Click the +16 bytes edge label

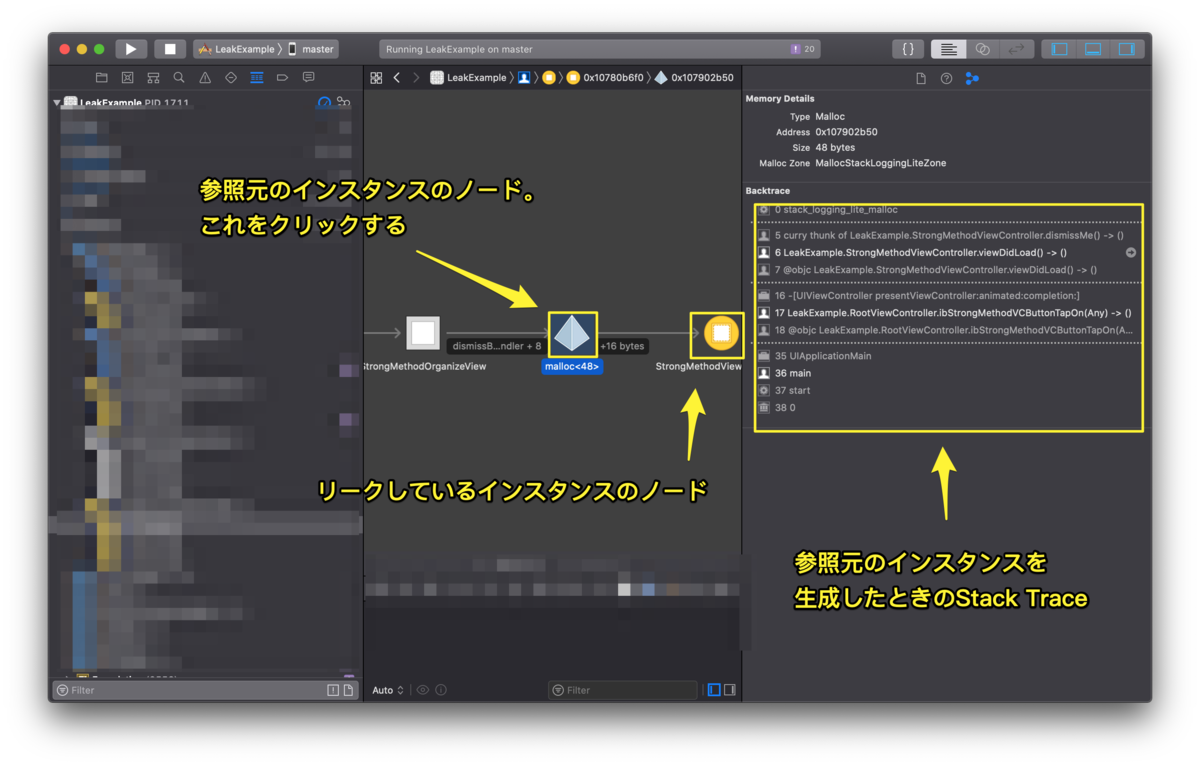click(x=622, y=346)
